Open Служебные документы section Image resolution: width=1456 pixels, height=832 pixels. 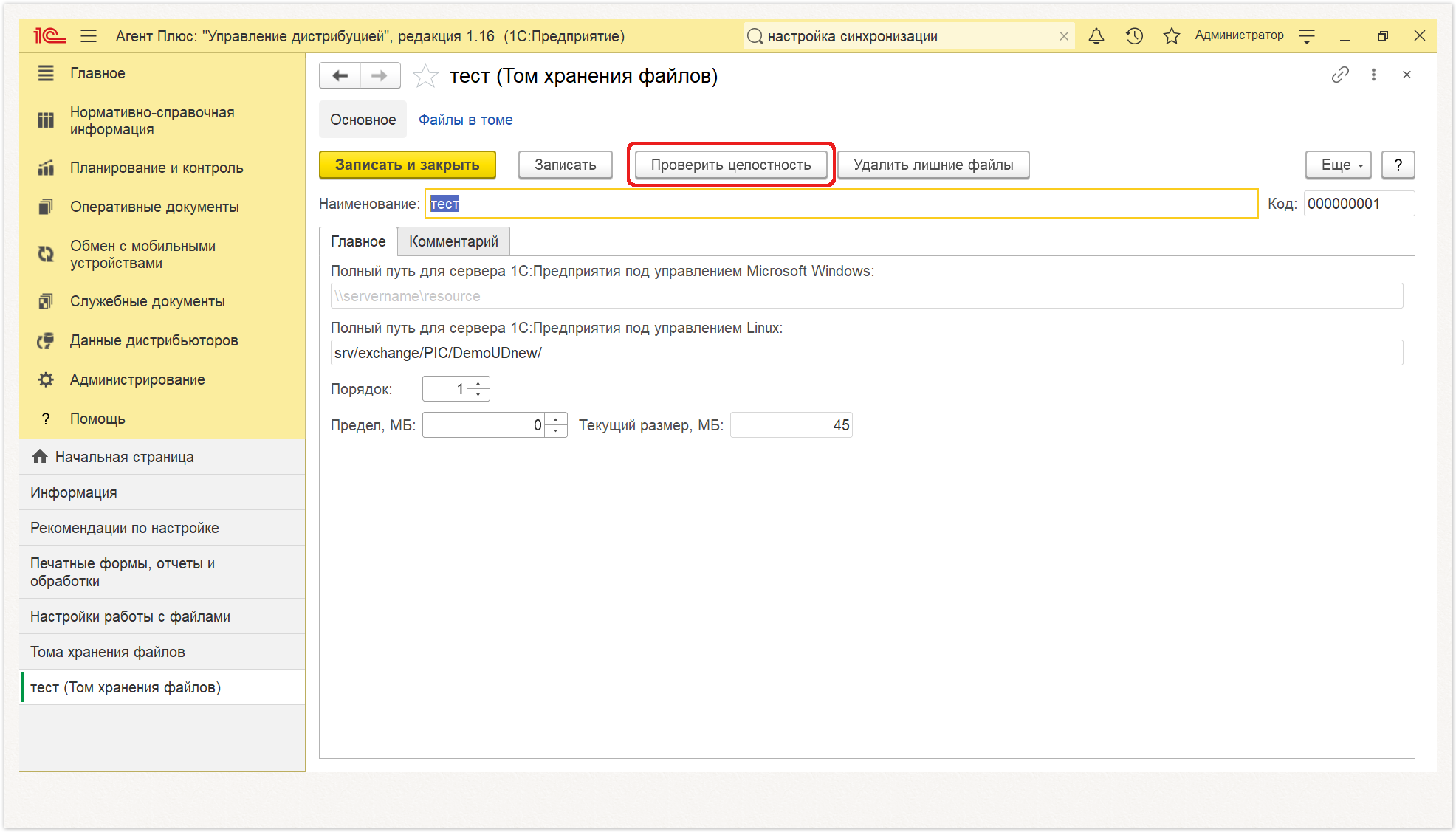[x=162, y=301]
